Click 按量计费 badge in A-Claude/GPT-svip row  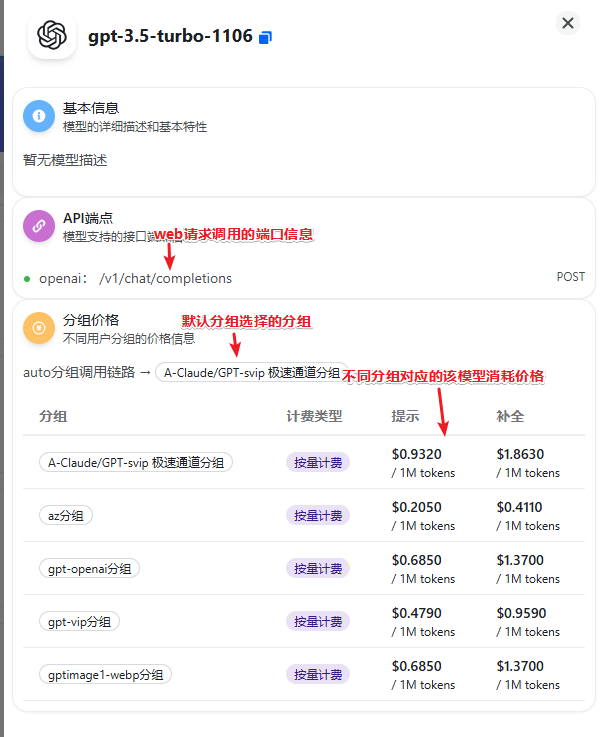[x=318, y=462]
